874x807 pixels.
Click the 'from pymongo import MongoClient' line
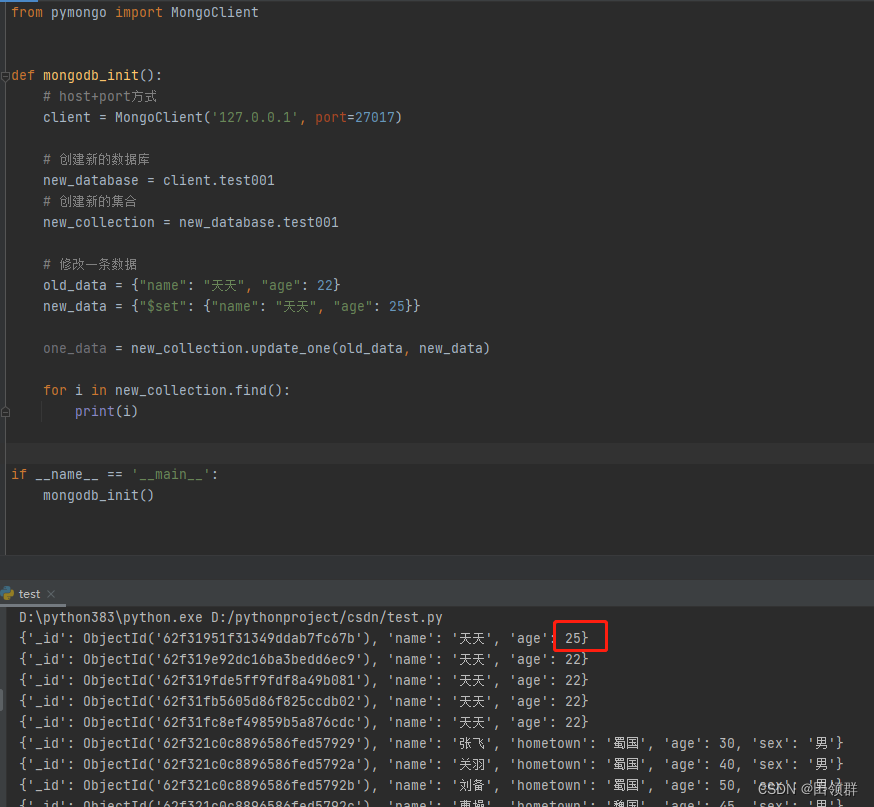coord(135,12)
